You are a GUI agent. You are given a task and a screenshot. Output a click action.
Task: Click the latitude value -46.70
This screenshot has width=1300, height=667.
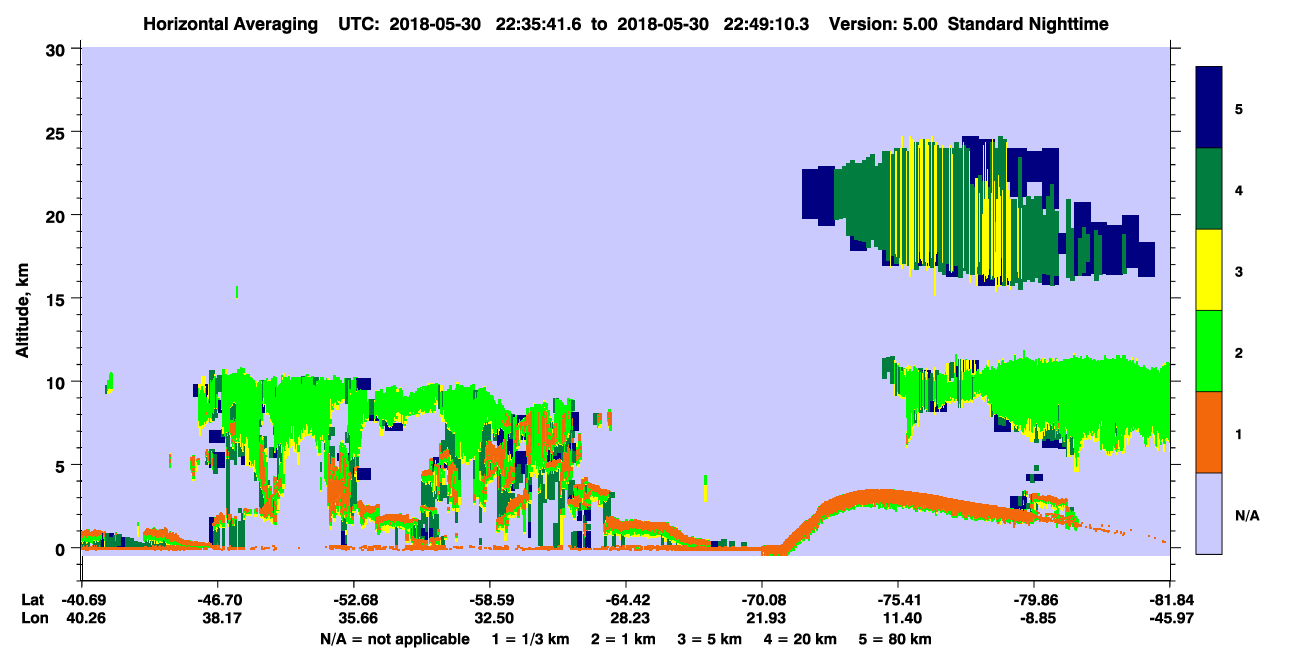click(217, 600)
